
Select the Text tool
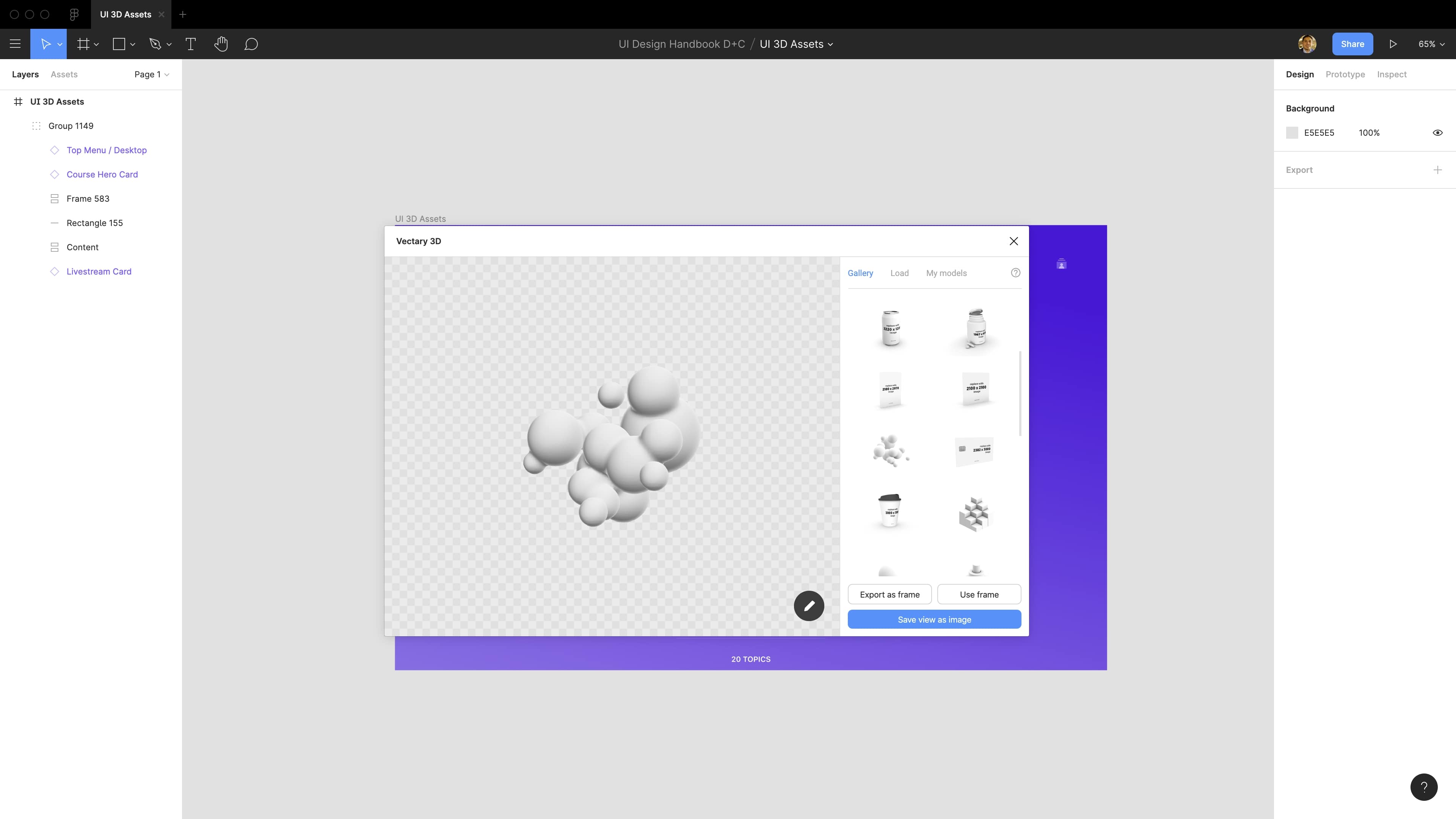190,44
